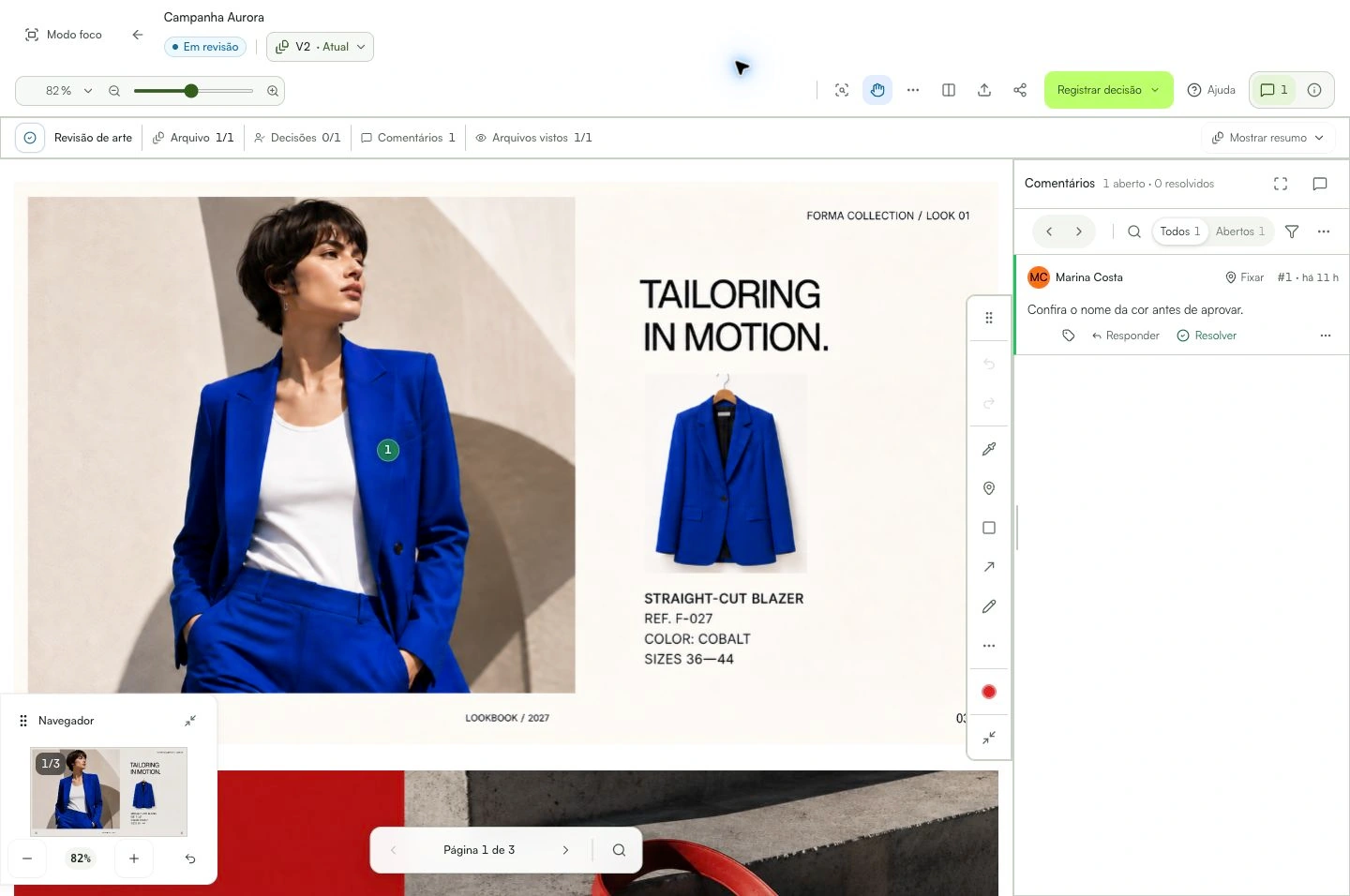1350x896 pixels.
Task: Click Responder on the comment
Action: (x=1125, y=336)
